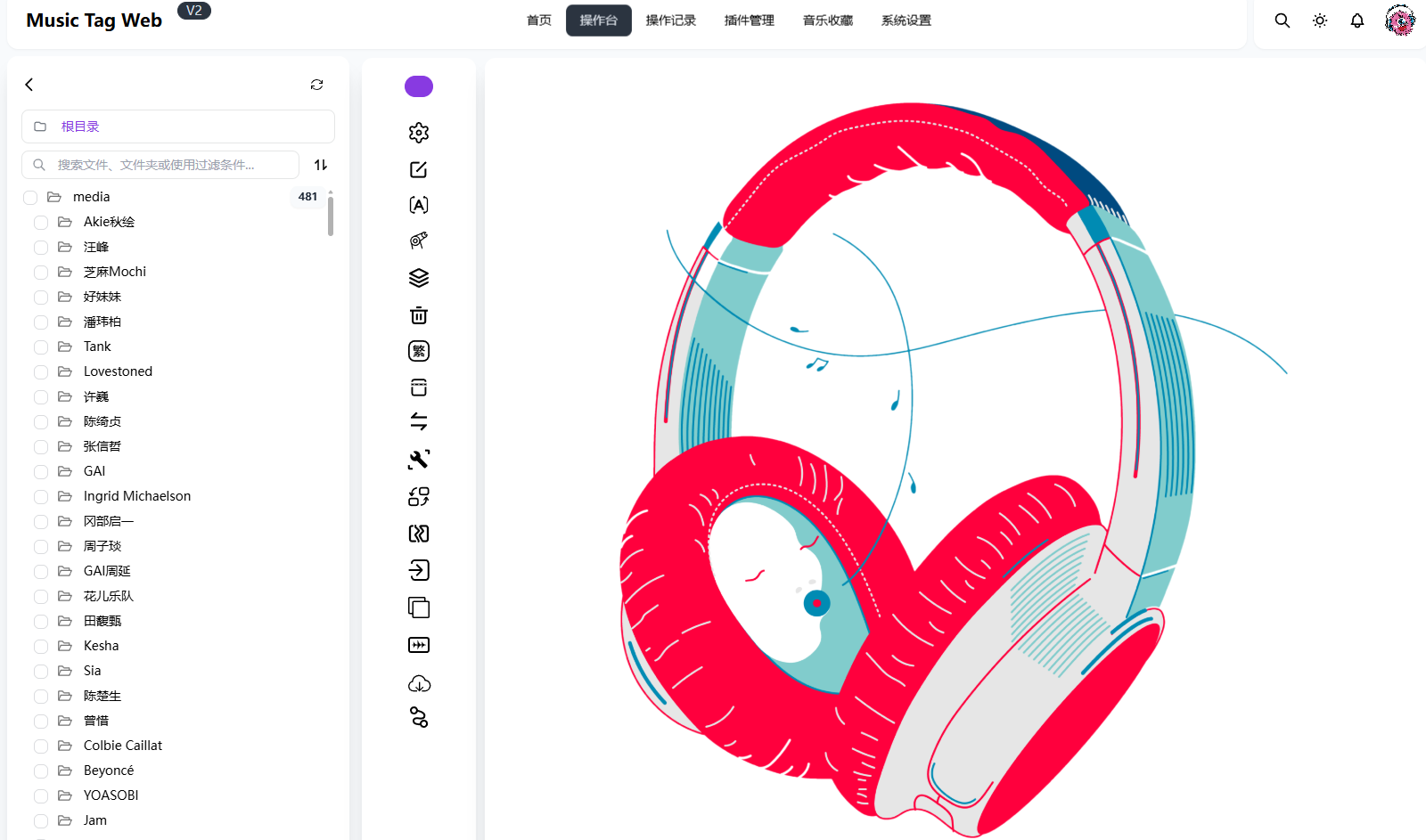Click the overlapping squares copy icon

click(419, 608)
